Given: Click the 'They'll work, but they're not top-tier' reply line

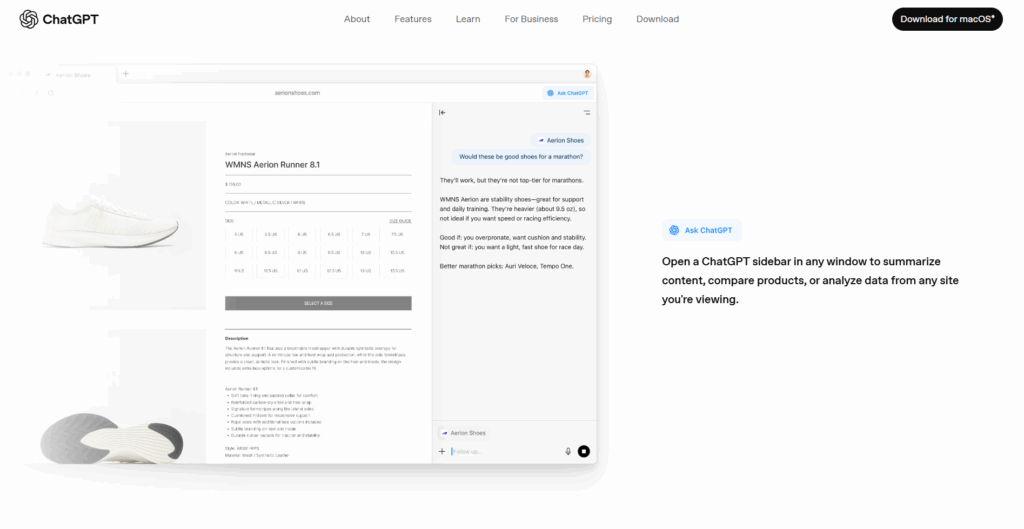Looking at the screenshot, I should [x=511, y=180].
